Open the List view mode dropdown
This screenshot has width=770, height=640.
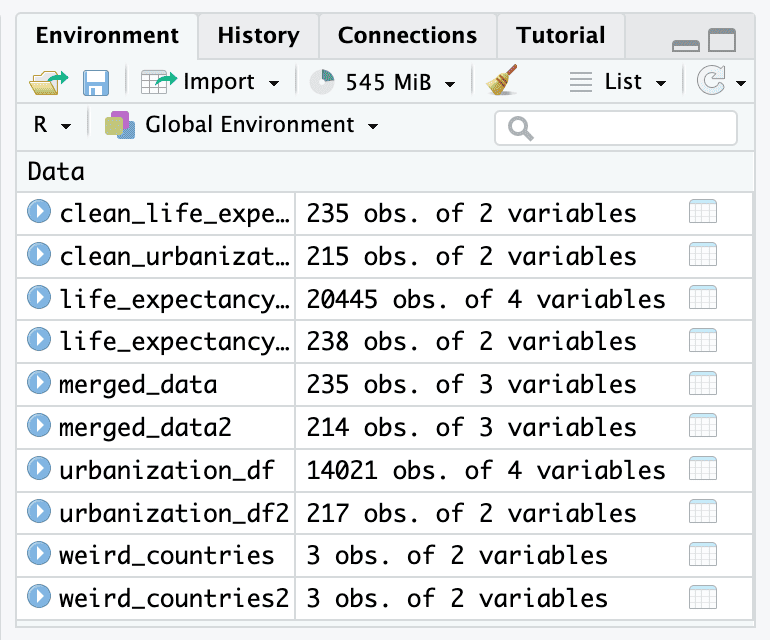coord(618,82)
